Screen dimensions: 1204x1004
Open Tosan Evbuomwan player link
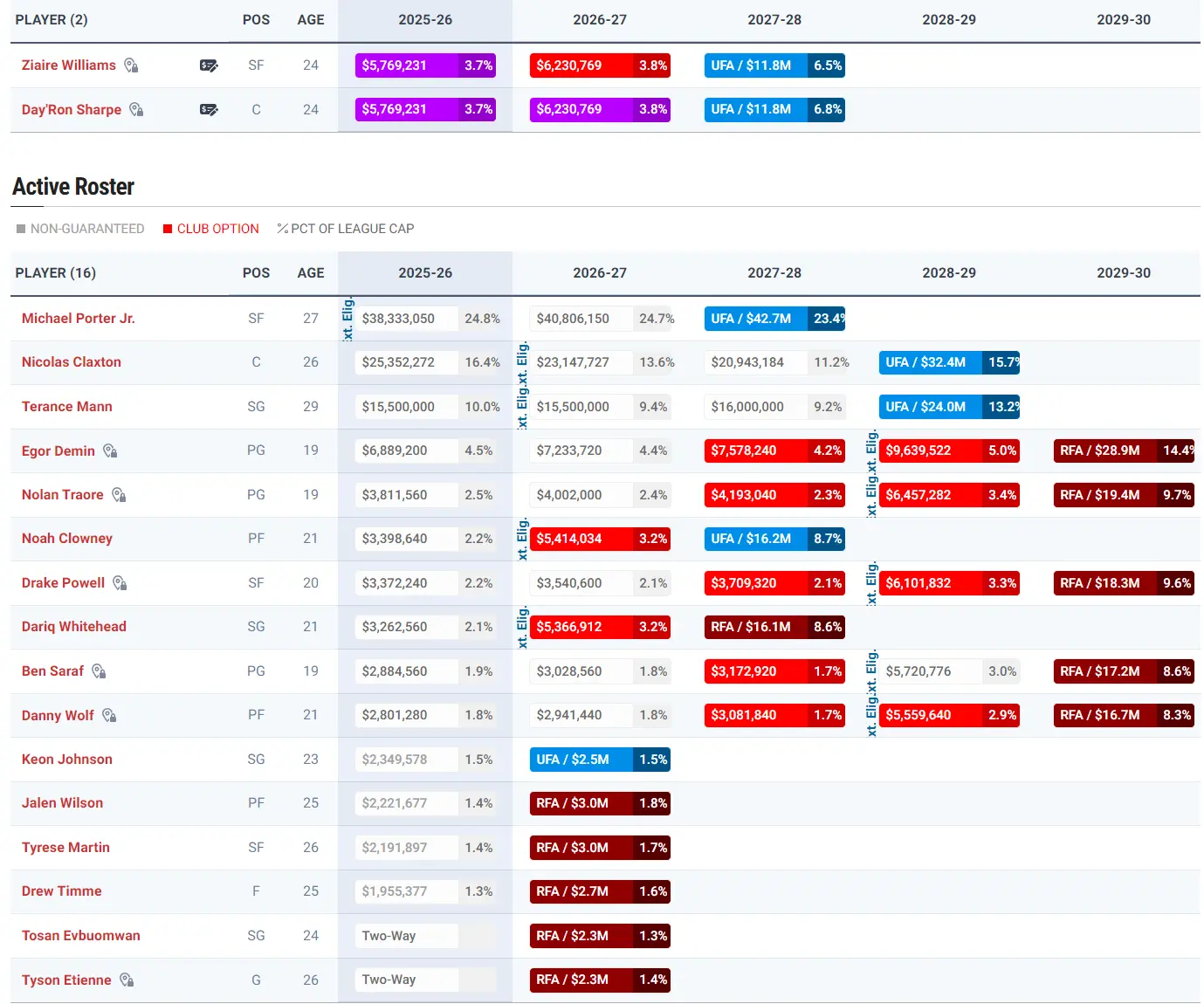81,936
